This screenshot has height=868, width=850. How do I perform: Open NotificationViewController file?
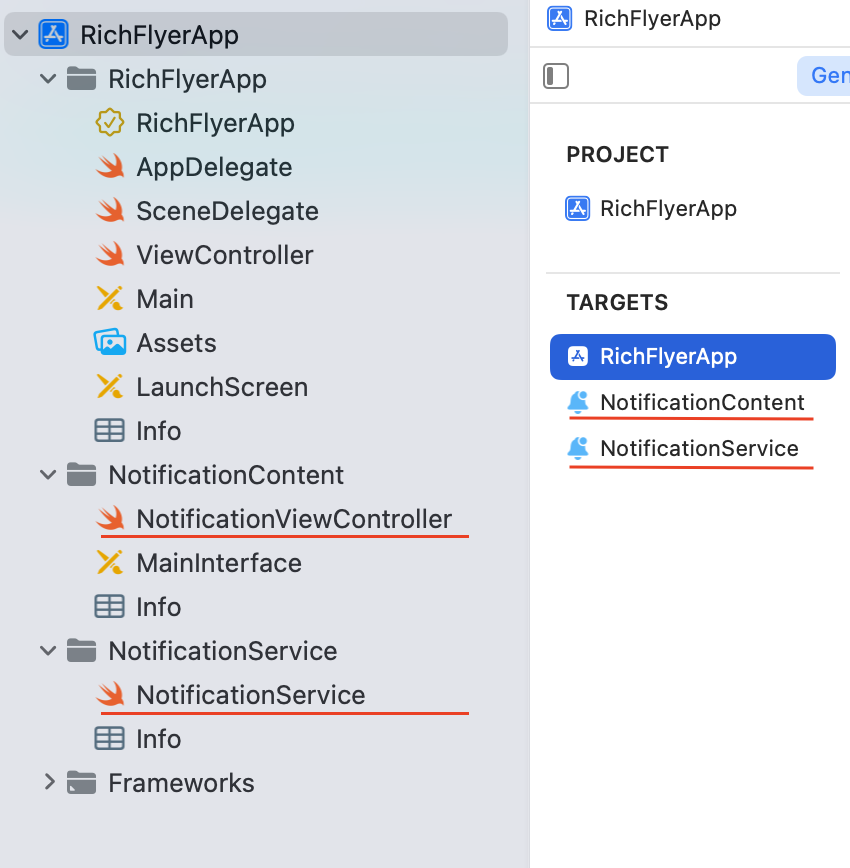click(294, 519)
